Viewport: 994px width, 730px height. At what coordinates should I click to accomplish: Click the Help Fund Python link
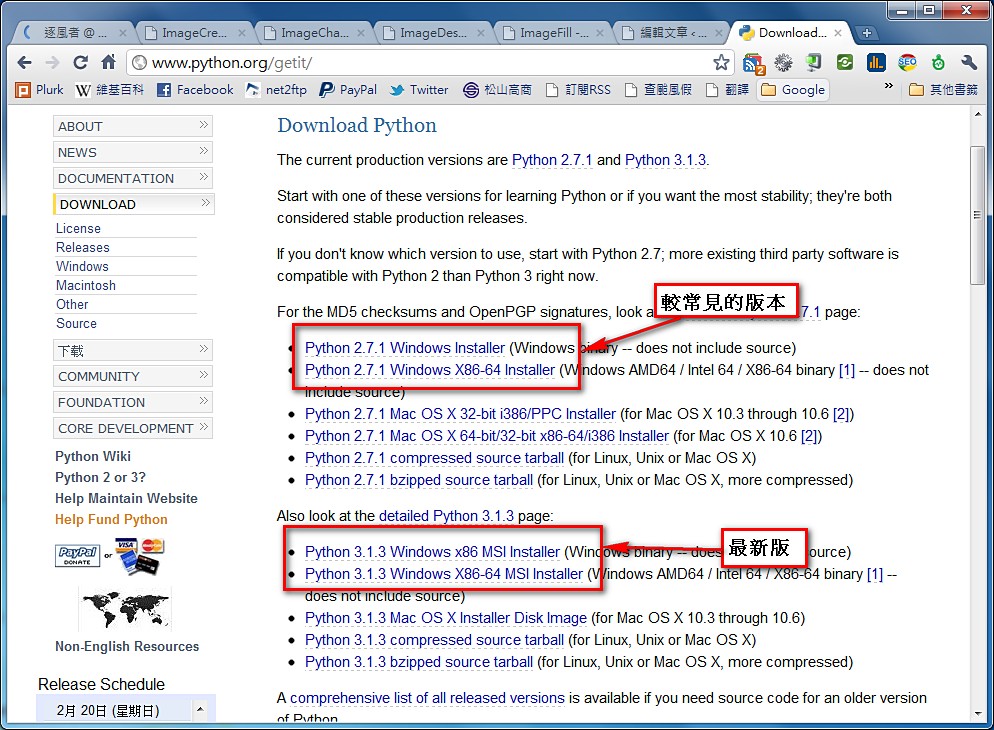111,519
